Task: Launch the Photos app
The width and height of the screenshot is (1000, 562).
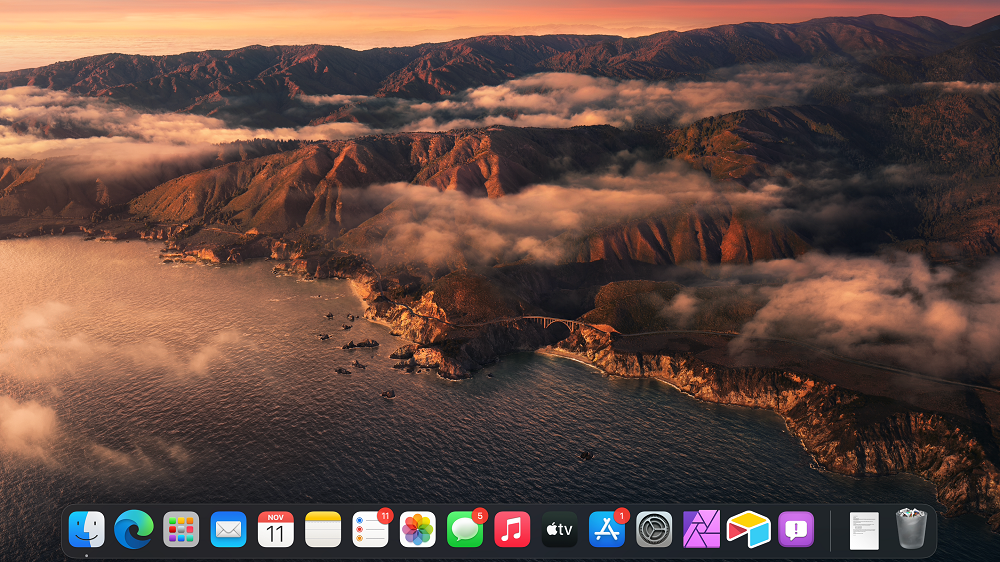Action: point(418,529)
